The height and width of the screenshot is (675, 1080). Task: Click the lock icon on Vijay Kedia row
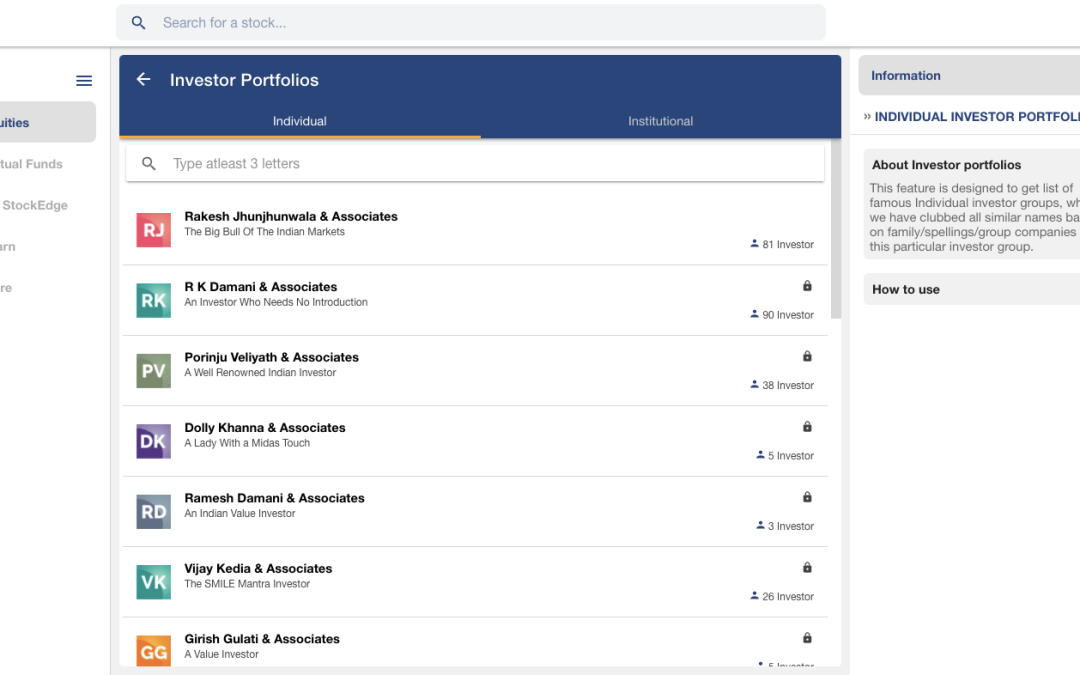[x=807, y=568]
